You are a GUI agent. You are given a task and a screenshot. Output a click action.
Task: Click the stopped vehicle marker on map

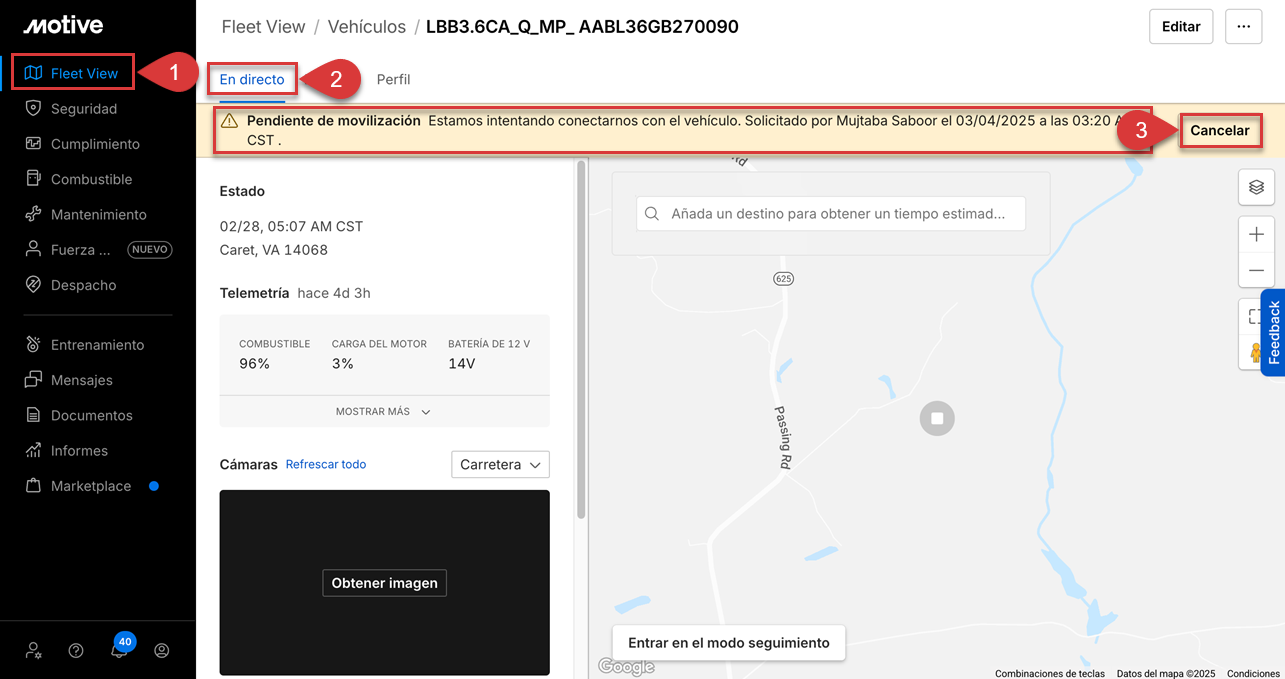pyautogui.click(x=937, y=418)
